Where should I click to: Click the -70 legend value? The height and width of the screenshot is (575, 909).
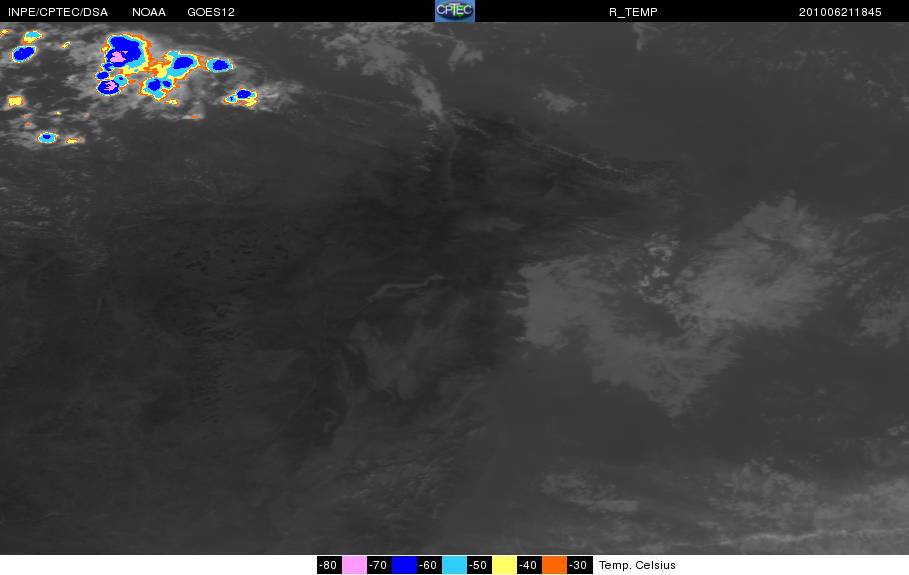pyautogui.click(x=379, y=565)
